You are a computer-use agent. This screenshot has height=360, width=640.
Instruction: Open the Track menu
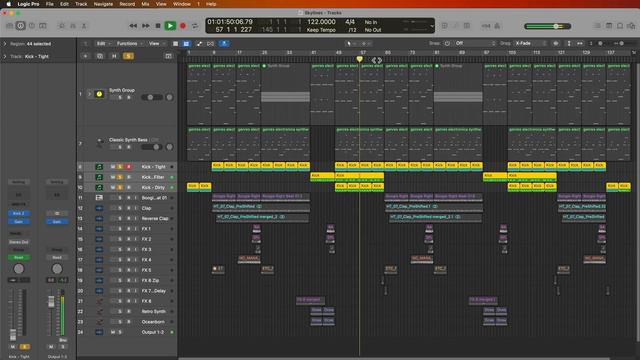[81, 4]
